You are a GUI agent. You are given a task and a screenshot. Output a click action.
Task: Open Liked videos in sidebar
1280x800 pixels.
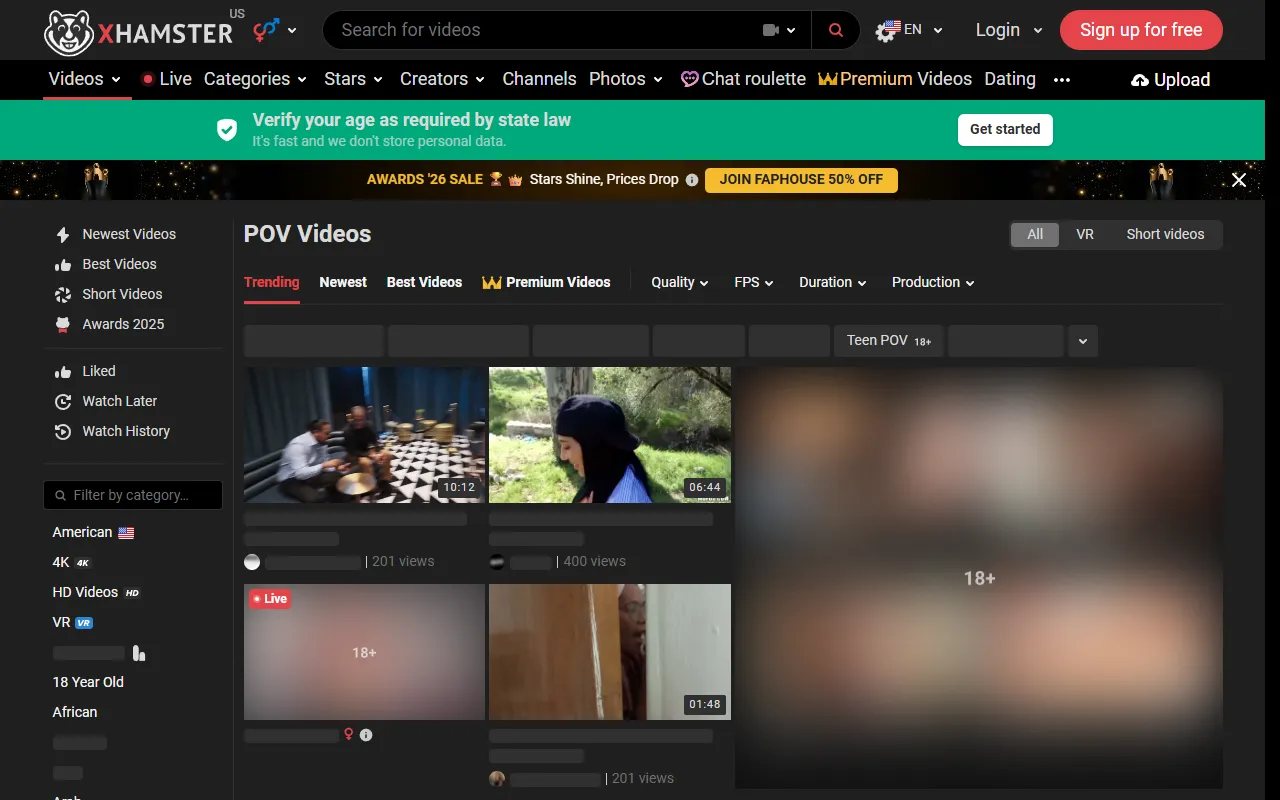point(99,371)
